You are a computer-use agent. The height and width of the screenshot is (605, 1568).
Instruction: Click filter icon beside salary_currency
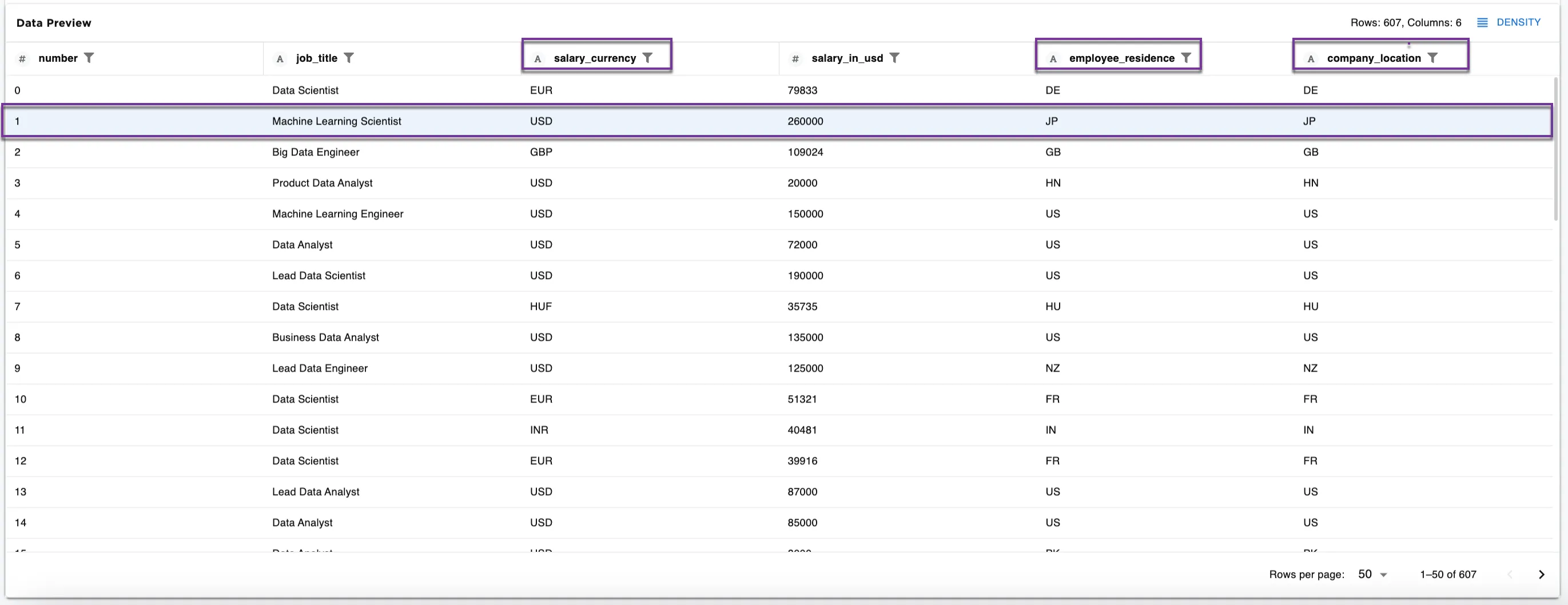tap(648, 58)
